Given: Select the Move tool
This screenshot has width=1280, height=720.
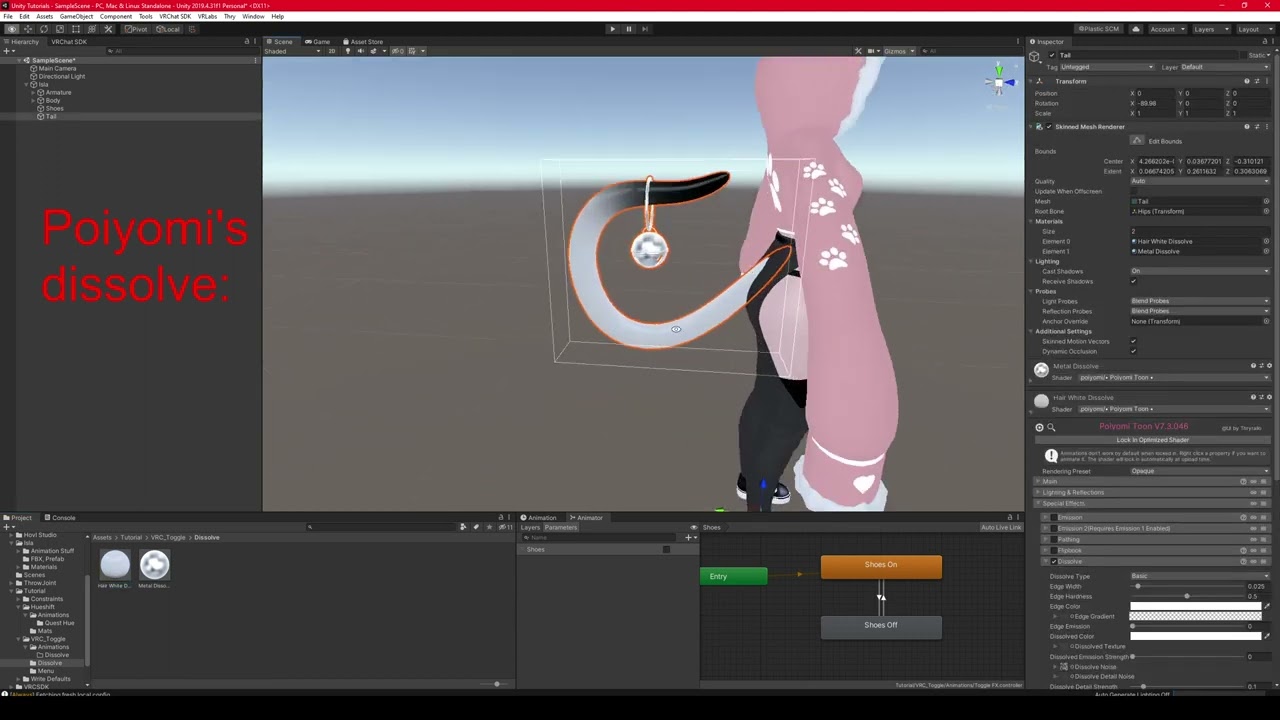Looking at the screenshot, I should click(x=27, y=29).
